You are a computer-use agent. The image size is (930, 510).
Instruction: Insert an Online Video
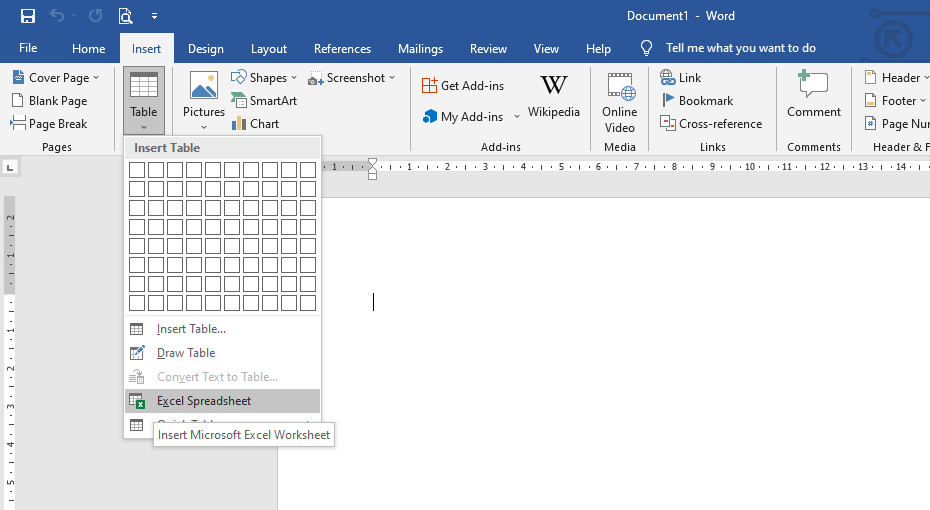tap(620, 102)
